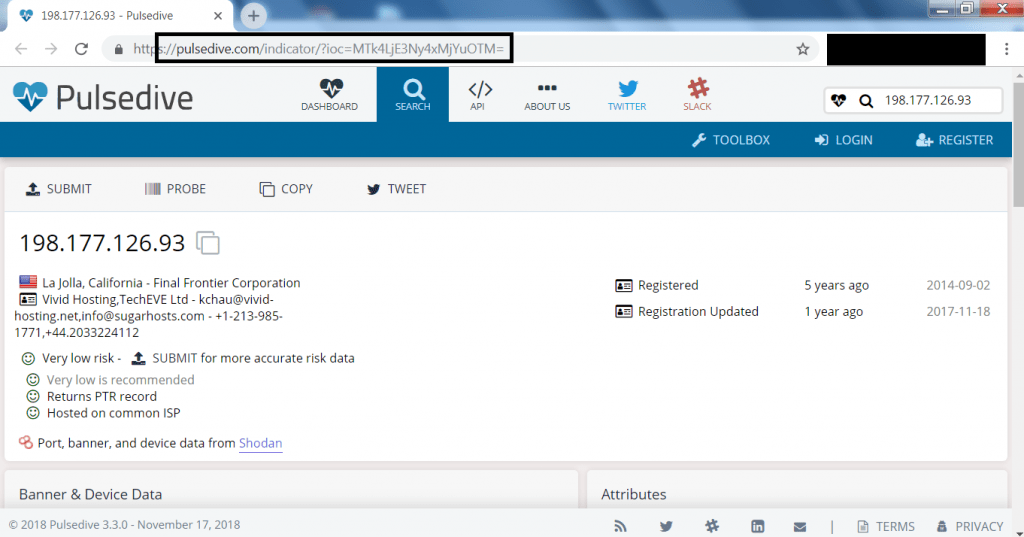Open the TOOLBOX menu
Image resolution: width=1024 pixels, height=537 pixels.
(x=731, y=140)
